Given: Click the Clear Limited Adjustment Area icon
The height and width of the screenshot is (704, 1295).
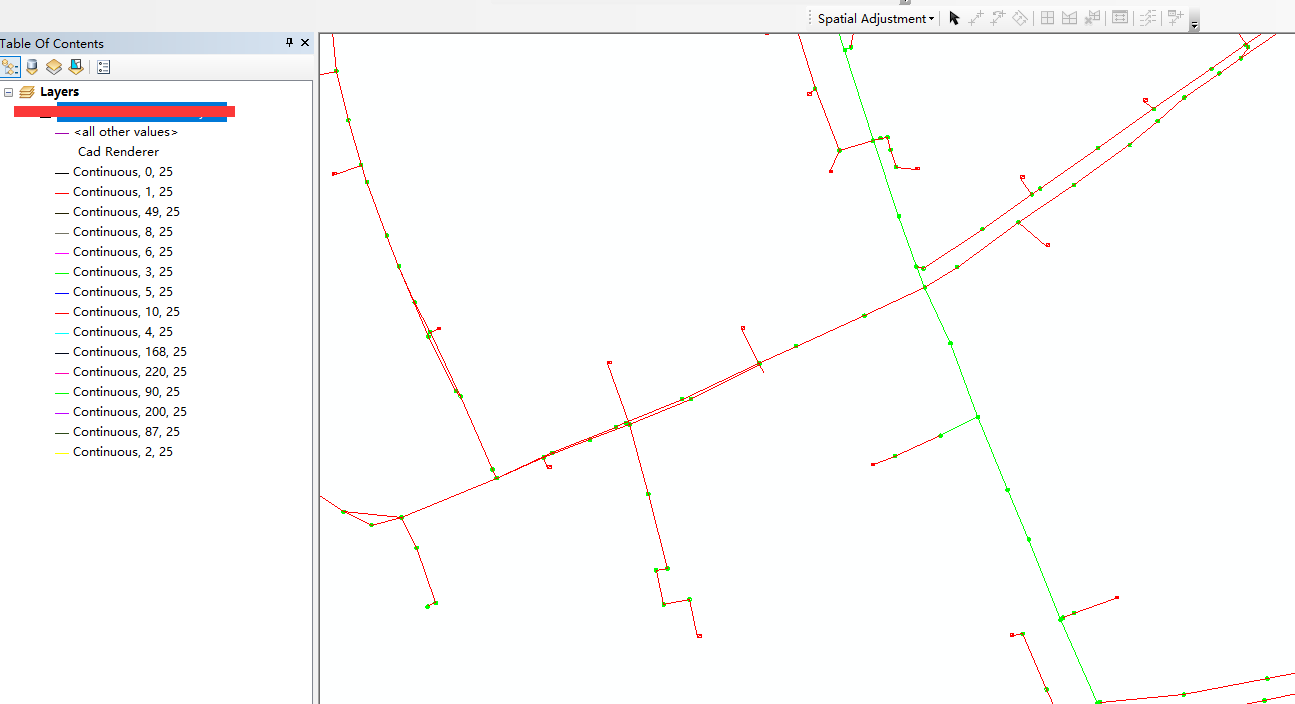Looking at the screenshot, I should pyautogui.click(x=1092, y=18).
